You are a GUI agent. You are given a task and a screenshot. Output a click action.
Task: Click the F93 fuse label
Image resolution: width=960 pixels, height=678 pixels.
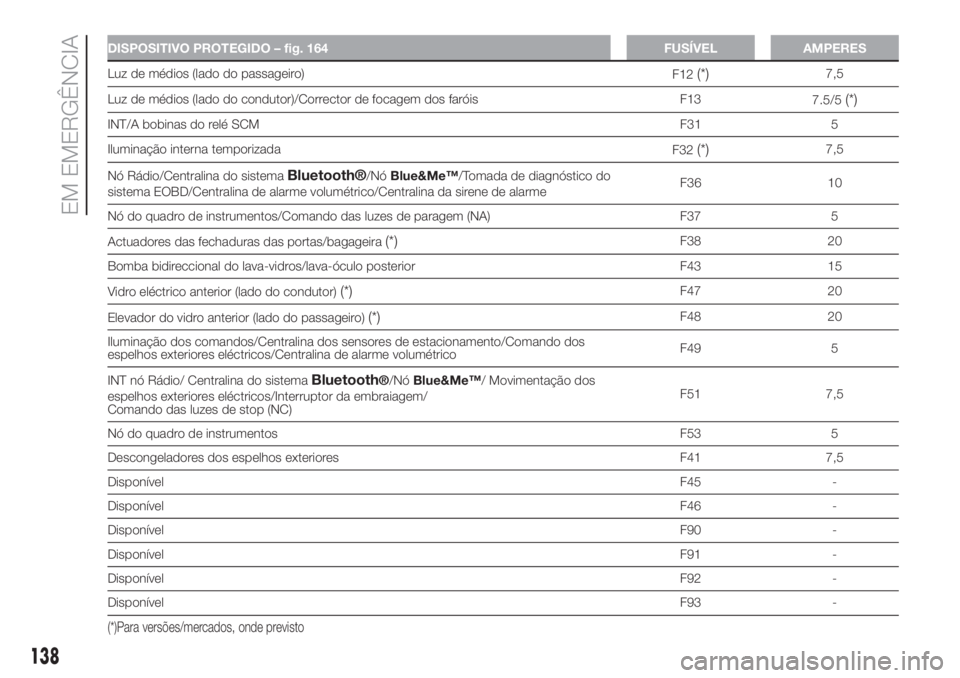click(x=690, y=602)
